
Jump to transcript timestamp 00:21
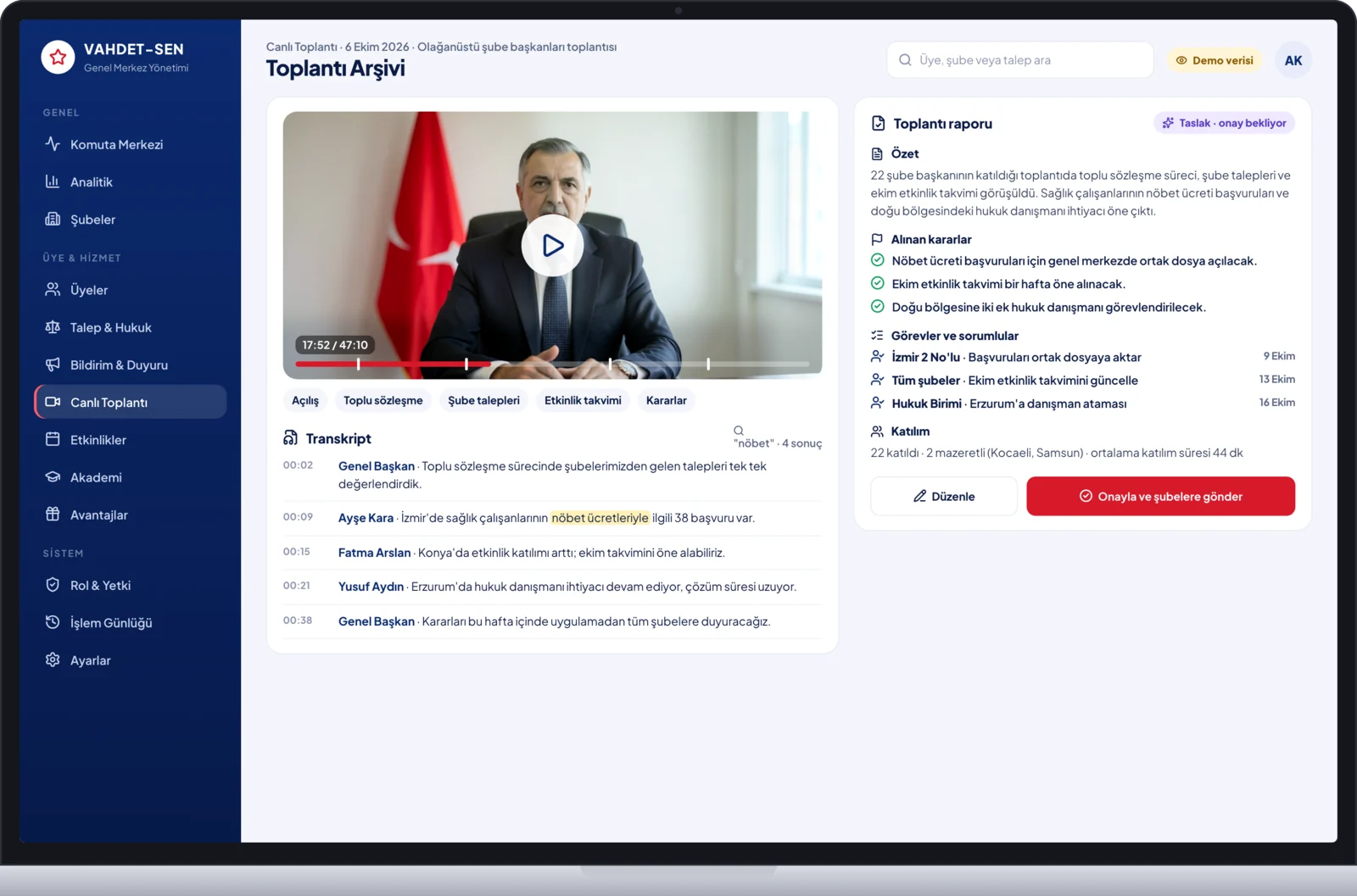(x=297, y=586)
